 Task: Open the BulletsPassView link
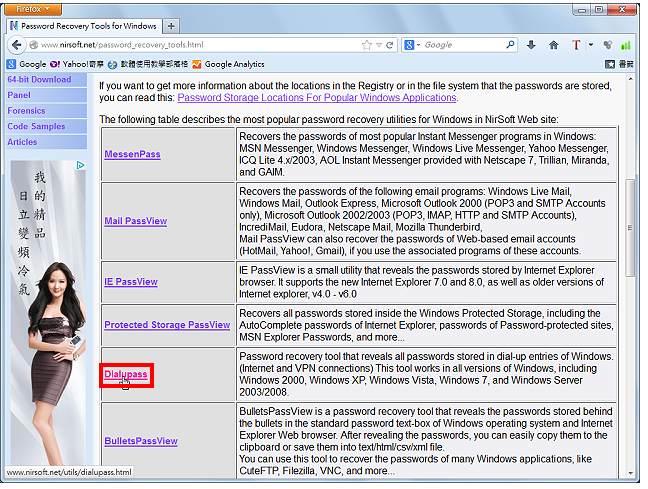coord(141,441)
